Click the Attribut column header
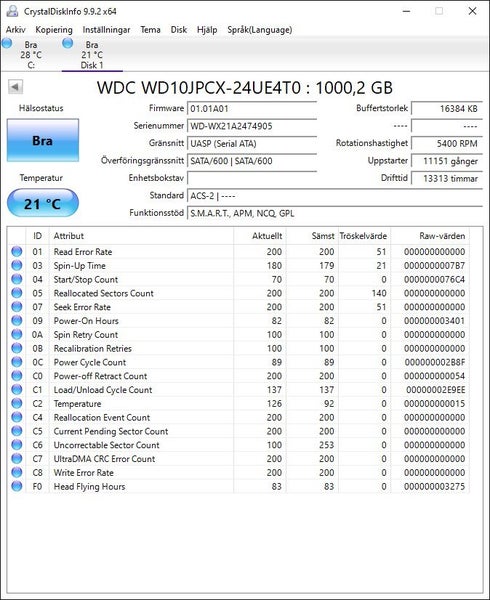The image size is (490, 600). [x=141, y=236]
